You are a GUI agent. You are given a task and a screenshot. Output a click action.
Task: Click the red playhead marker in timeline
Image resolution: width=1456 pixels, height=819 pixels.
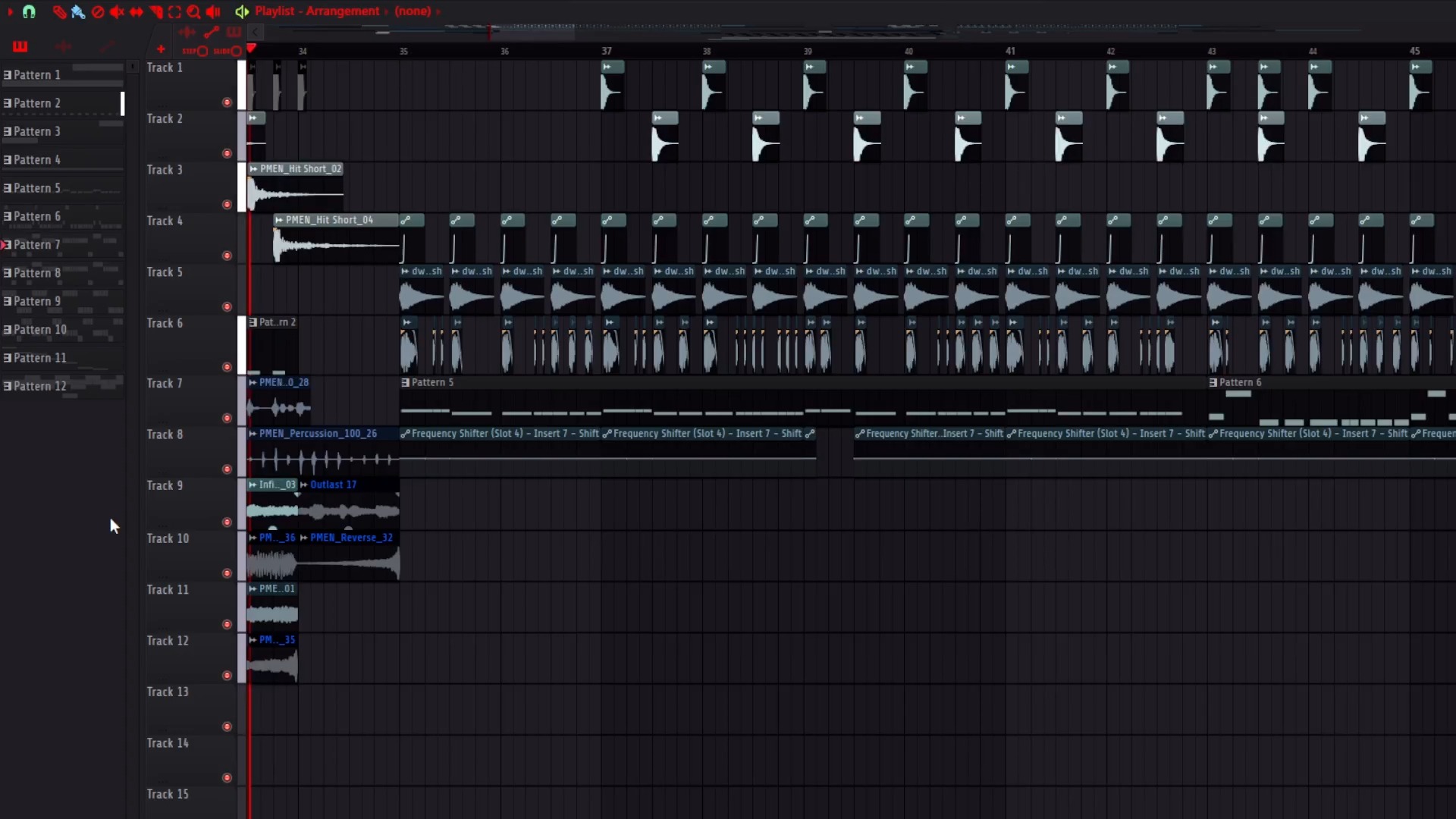pos(251,49)
